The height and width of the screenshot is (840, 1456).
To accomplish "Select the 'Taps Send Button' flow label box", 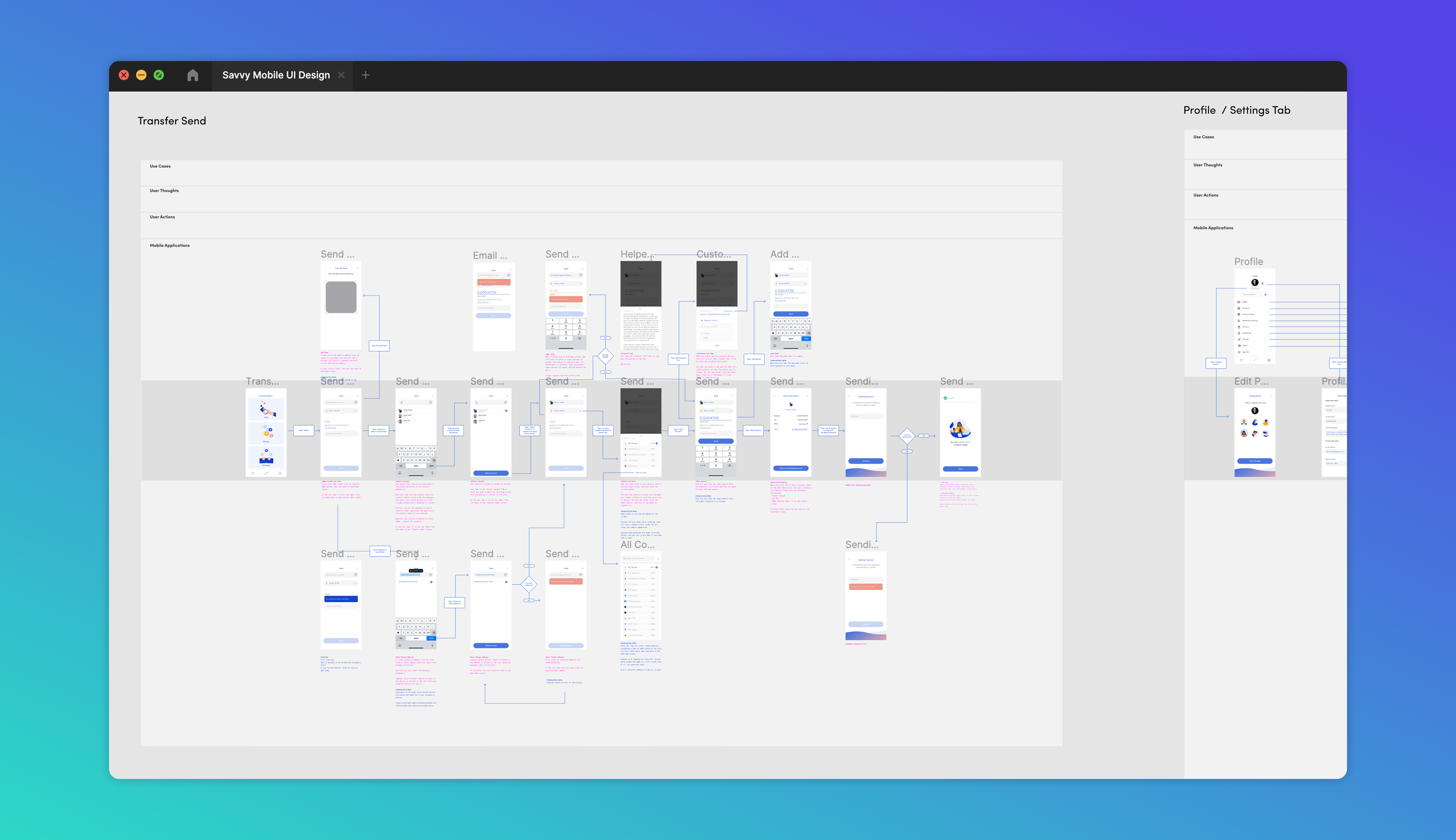I will [x=753, y=431].
